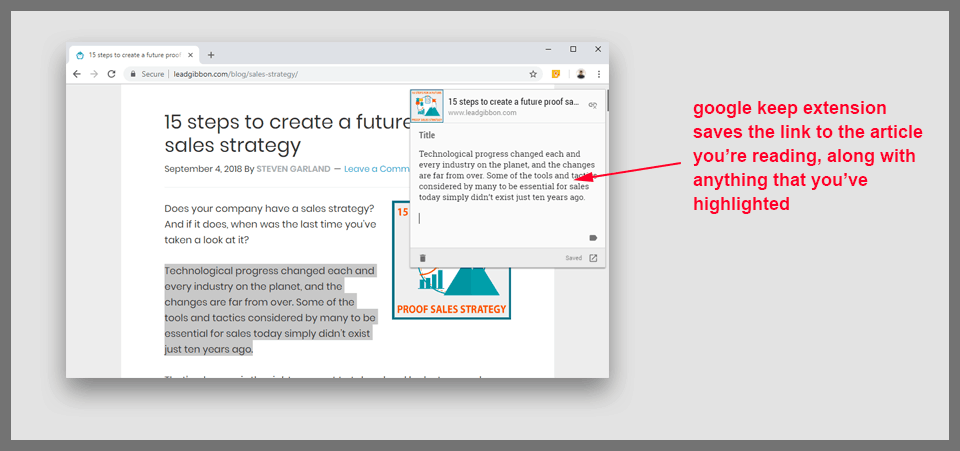Open note in Keep via pop-out icon
The image size is (960, 451).
pyautogui.click(x=593, y=258)
